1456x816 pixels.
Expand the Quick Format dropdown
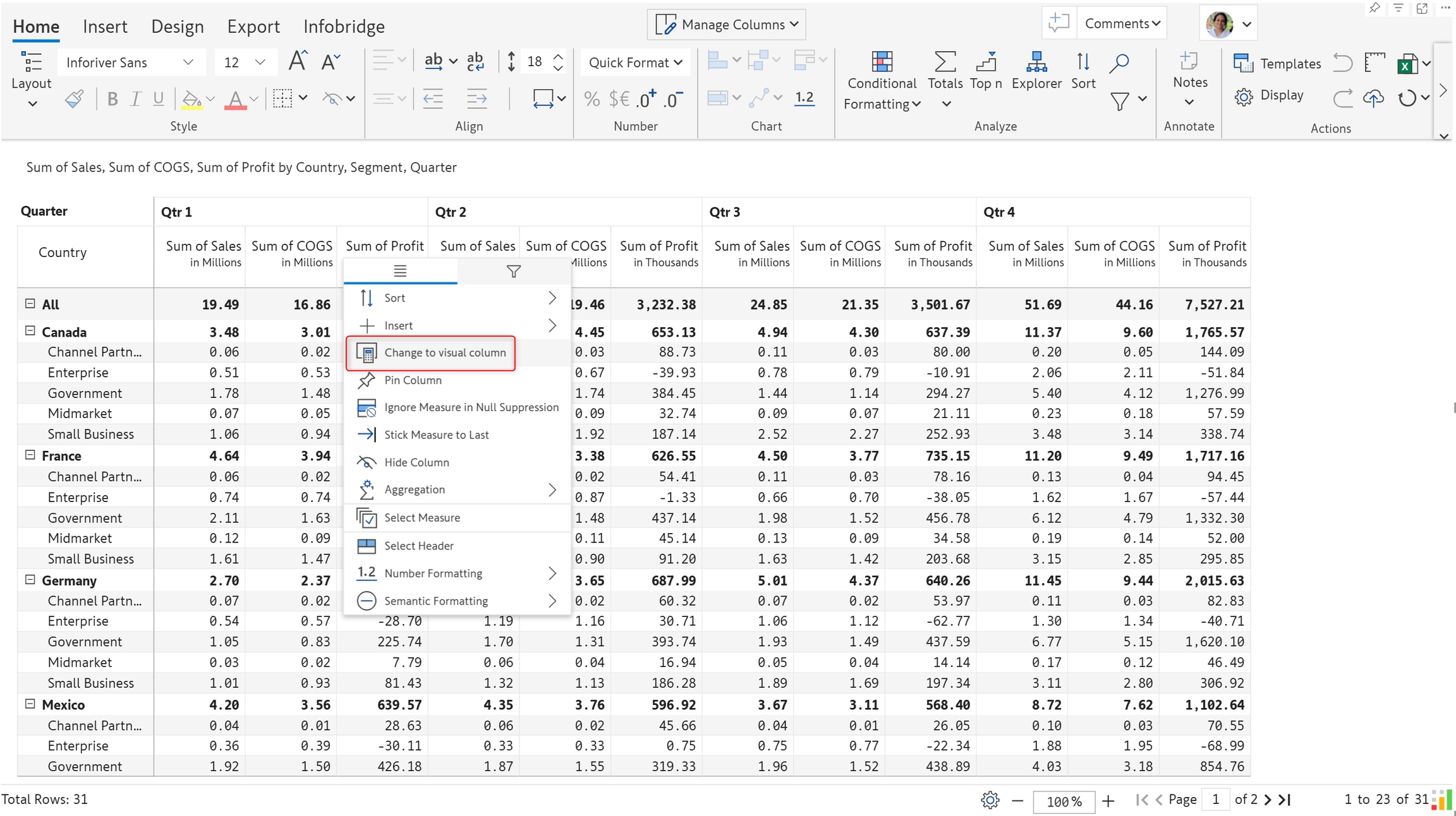pyautogui.click(x=635, y=63)
